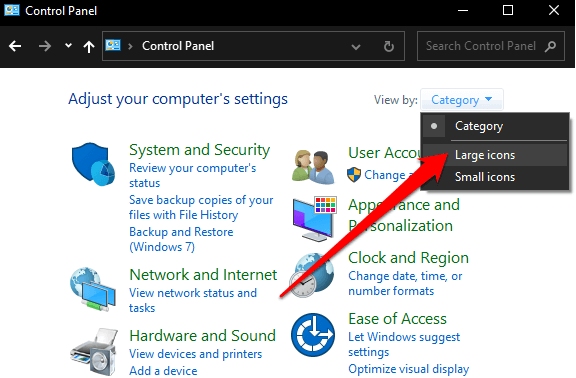
Task: Go up one level with Up arrow
Action: point(89,46)
